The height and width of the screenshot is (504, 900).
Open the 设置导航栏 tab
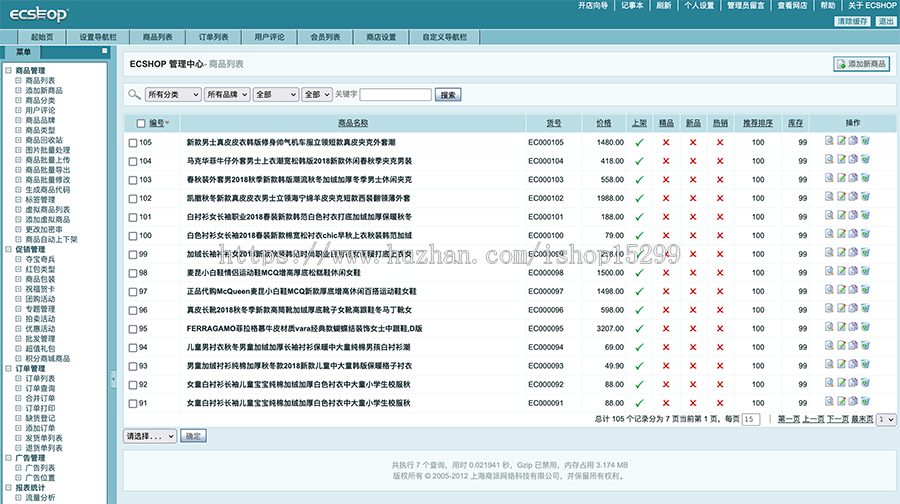(98, 37)
